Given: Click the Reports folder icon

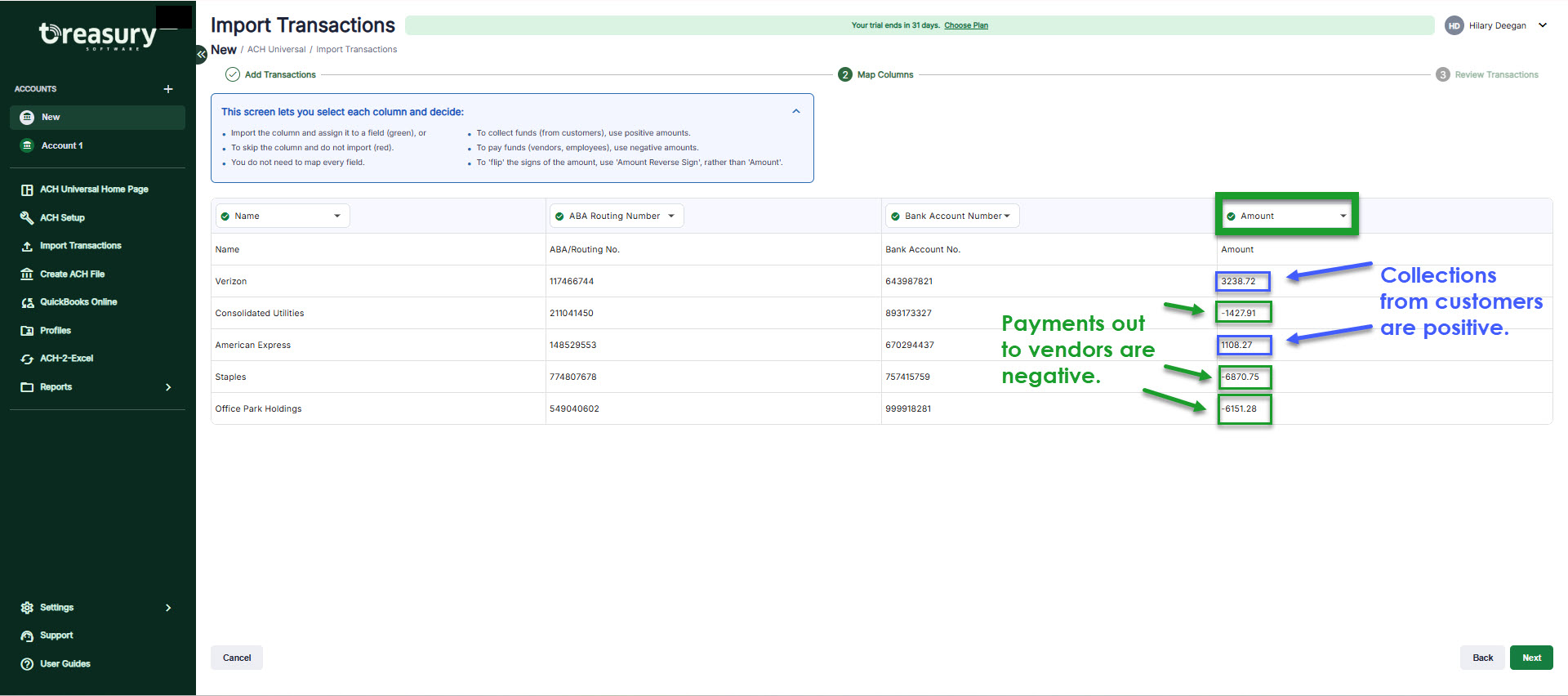Looking at the screenshot, I should pyautogui.click(x=27, y=387).
